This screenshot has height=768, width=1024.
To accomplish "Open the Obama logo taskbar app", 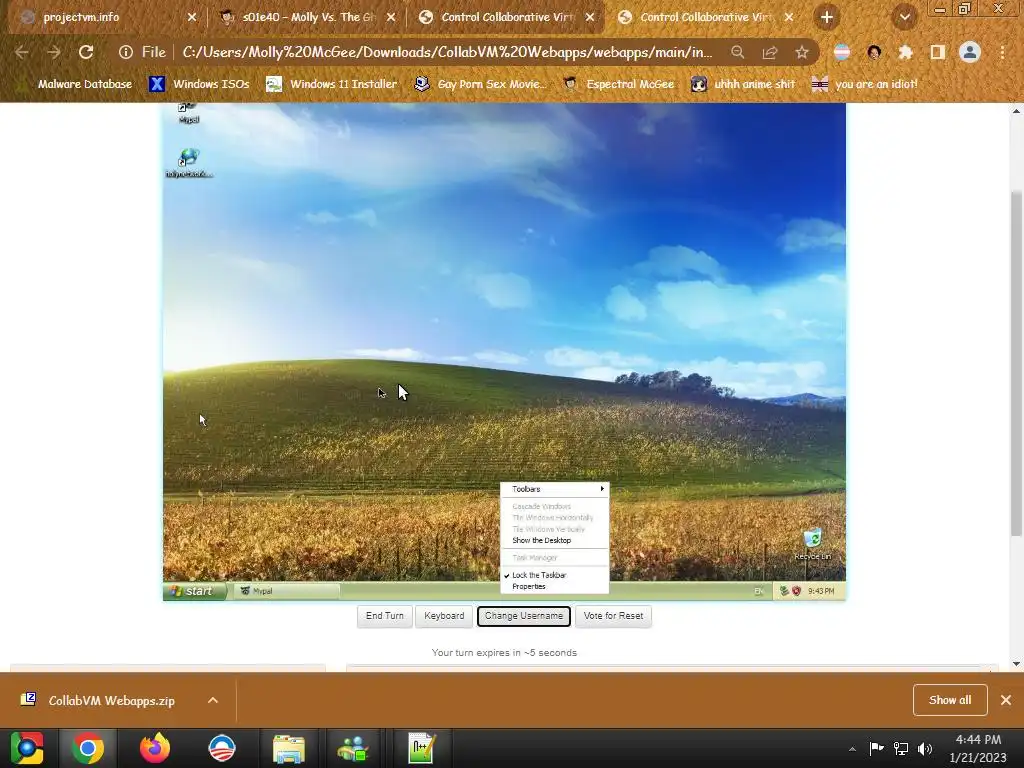I will click(x=221, y=748).
